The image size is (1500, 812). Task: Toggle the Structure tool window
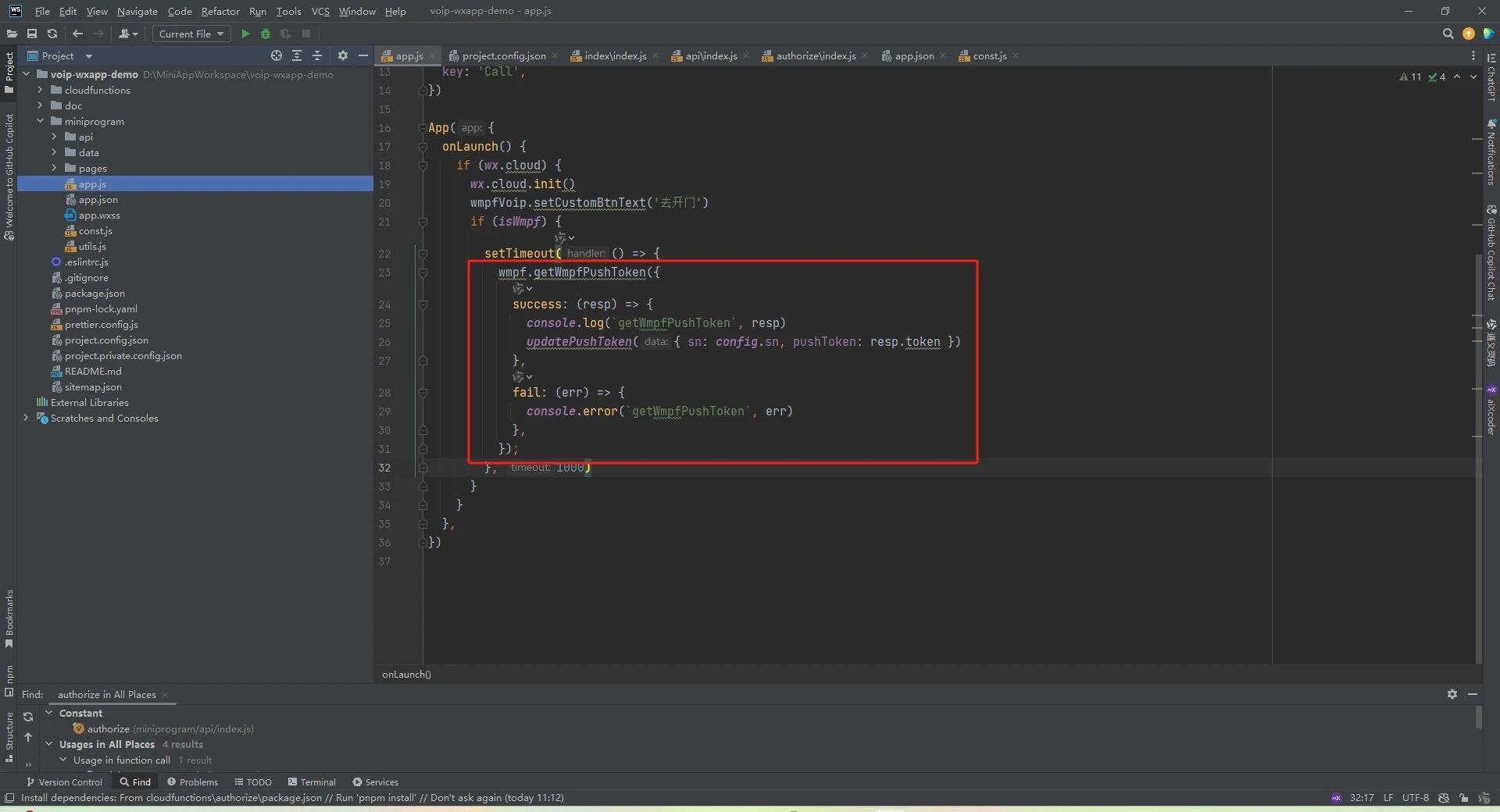tap(9, 737)
